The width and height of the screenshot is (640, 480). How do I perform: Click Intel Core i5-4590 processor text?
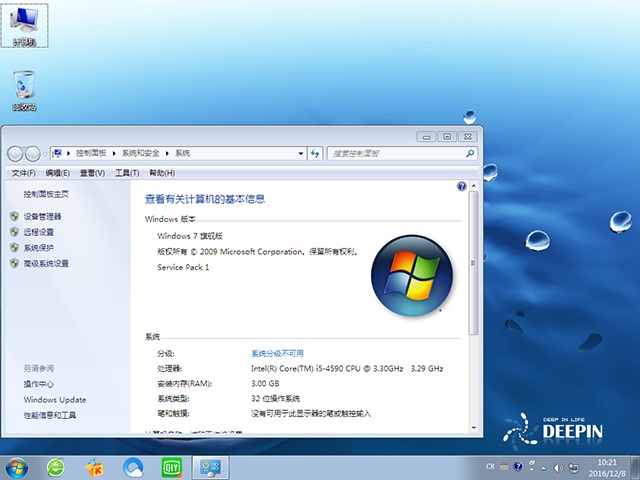(347, 369)
